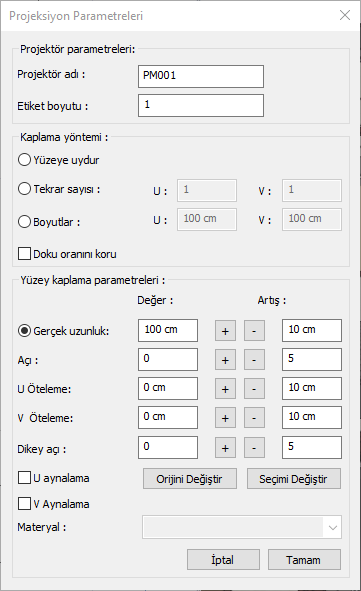
Task: Close the Projeksiyon Parametreleri dialog
Action: (345, 15)
